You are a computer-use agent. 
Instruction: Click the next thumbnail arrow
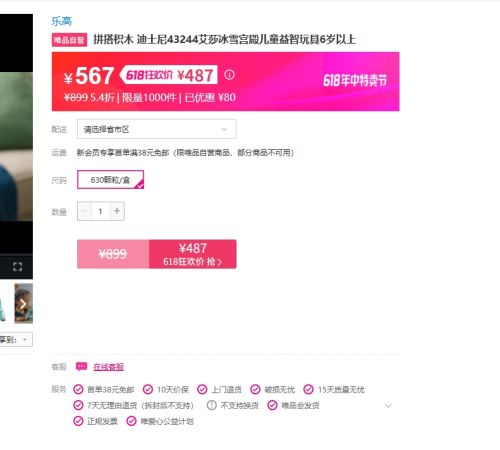coord(23,304)
